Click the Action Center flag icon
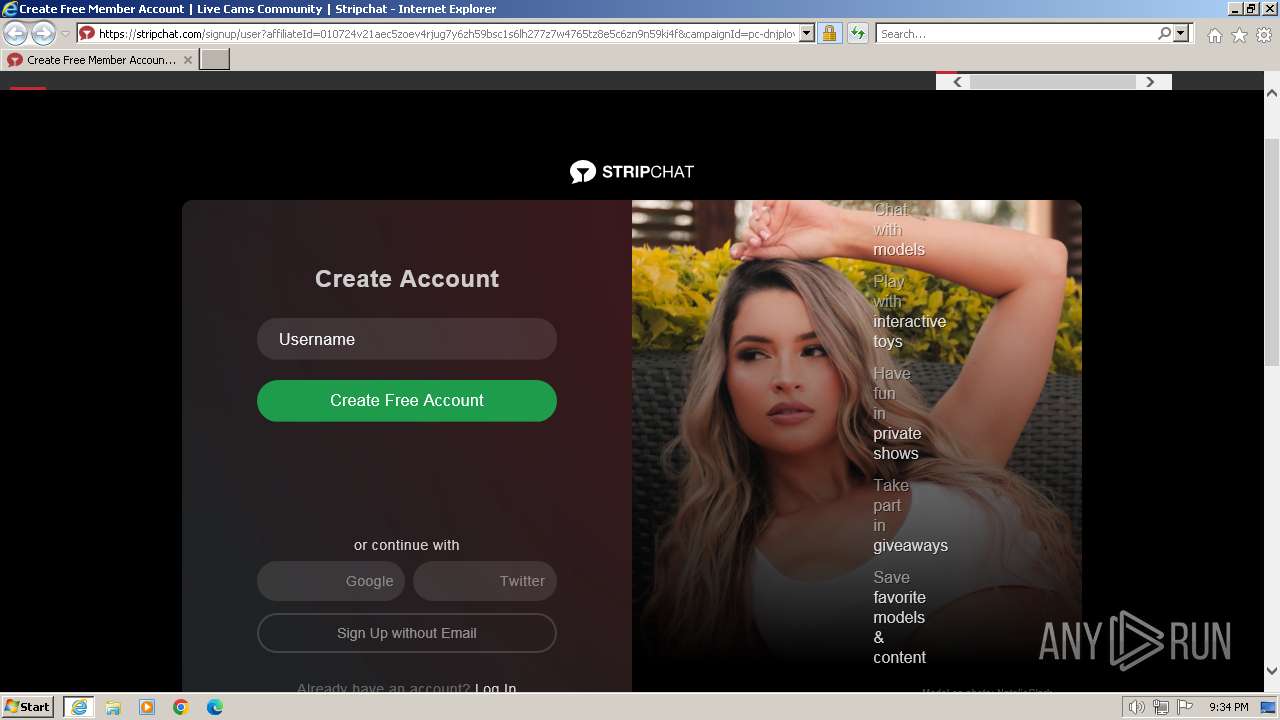The image size is (1280, 720). 1185,707
